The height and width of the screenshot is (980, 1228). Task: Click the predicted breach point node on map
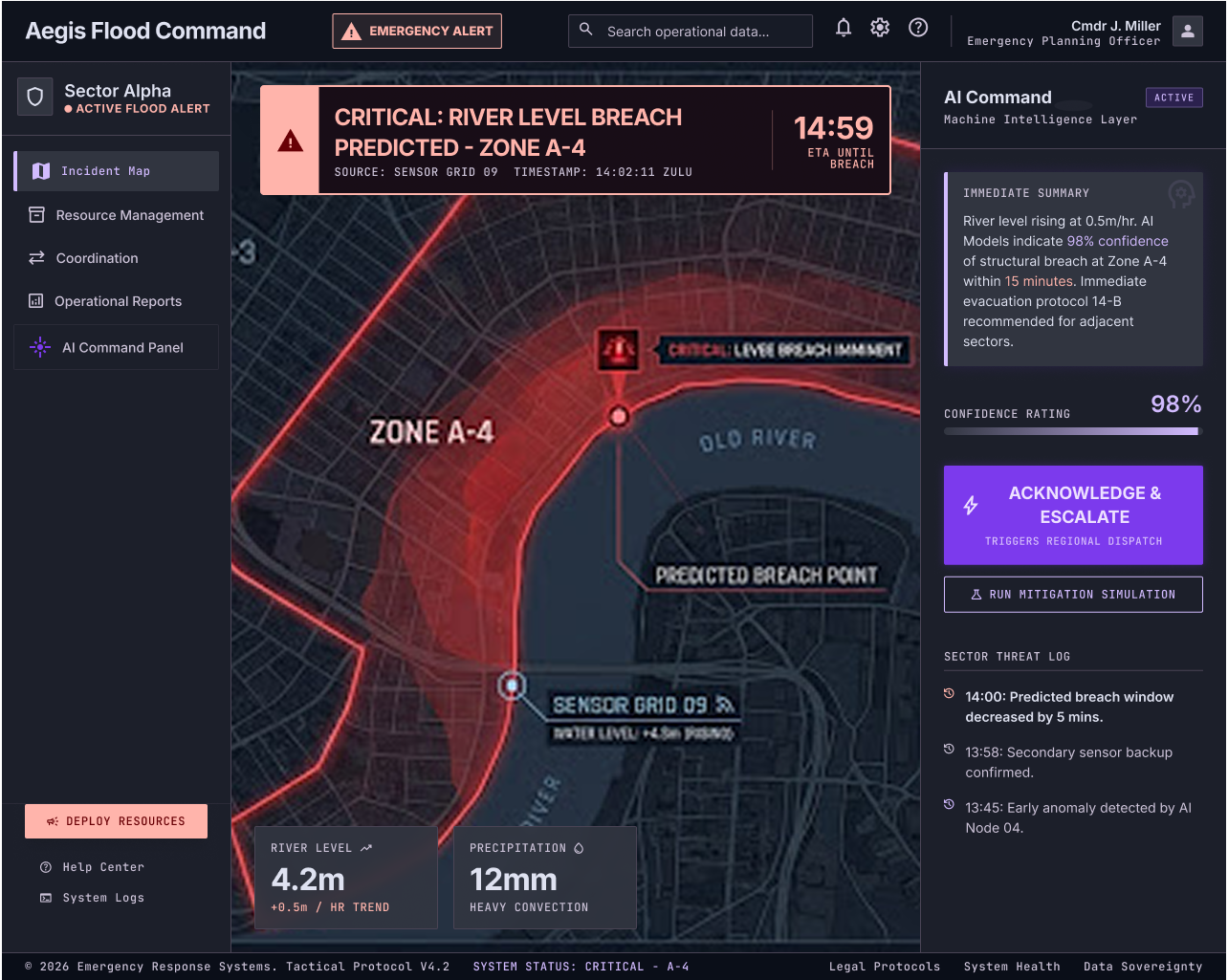[x=619, y=416]
